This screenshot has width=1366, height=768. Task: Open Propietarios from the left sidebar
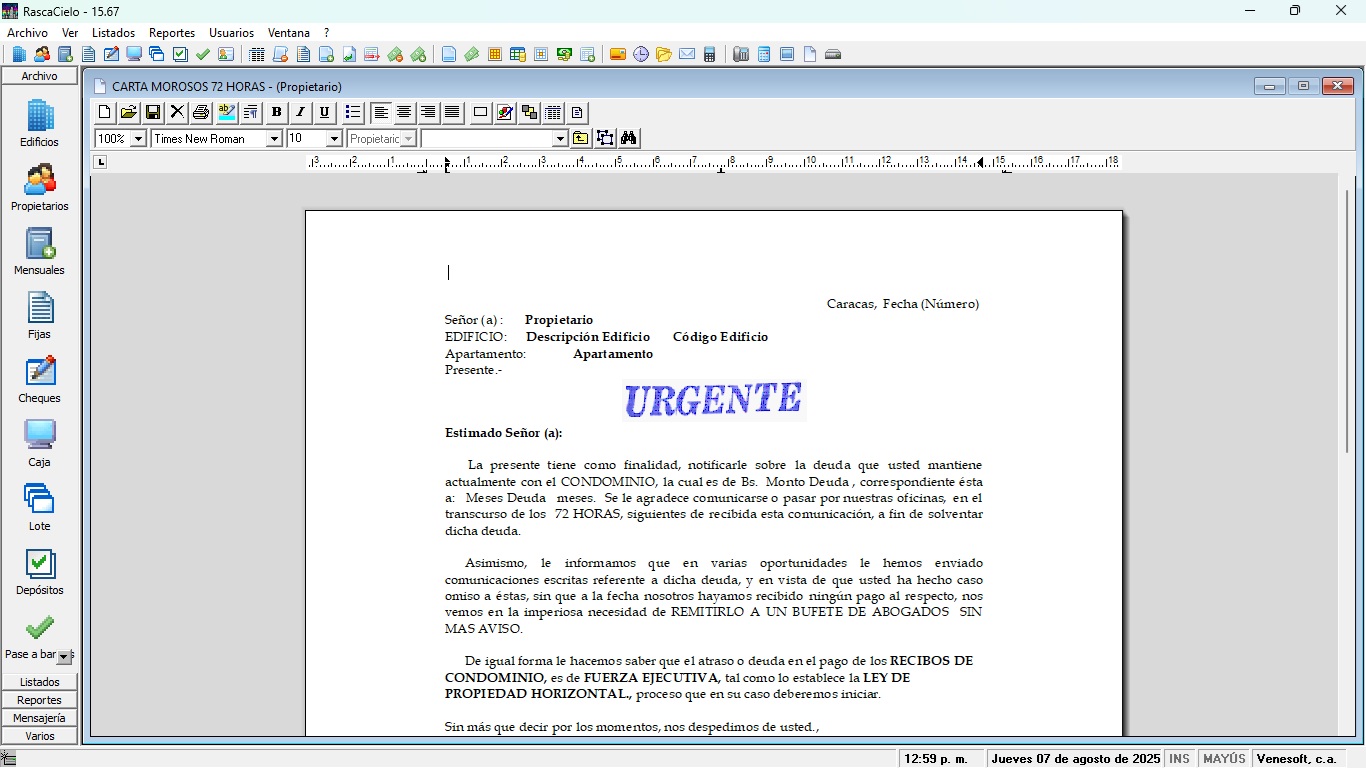pyautogui.click(x=40, y=187)
